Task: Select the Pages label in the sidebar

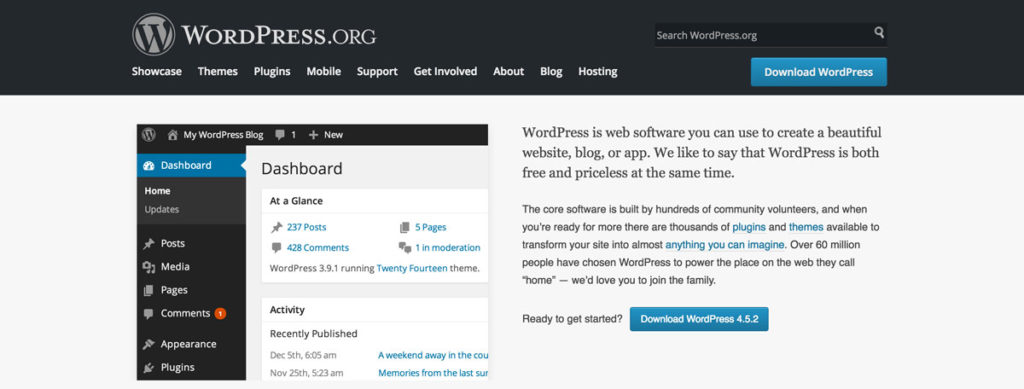Action: tap(174, 290)
